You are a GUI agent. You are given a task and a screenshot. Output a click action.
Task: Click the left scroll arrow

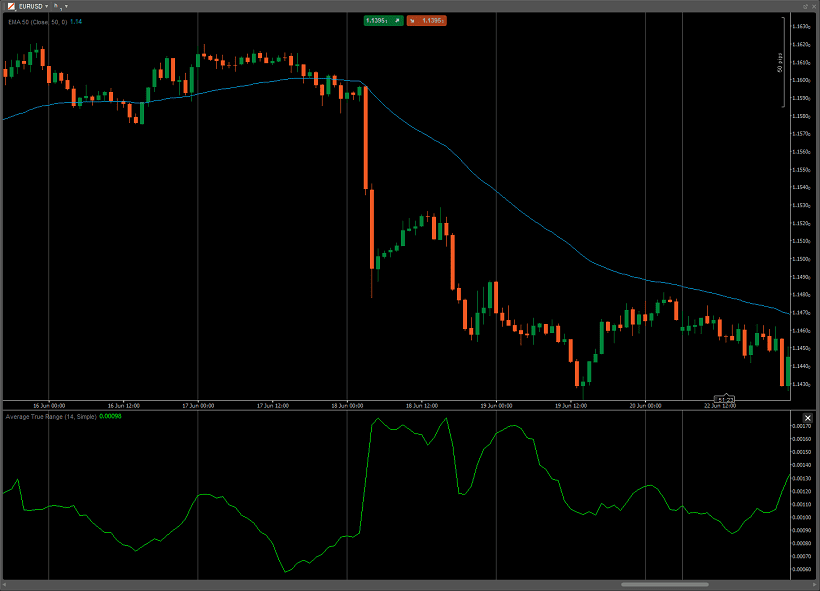coord(5,585)
